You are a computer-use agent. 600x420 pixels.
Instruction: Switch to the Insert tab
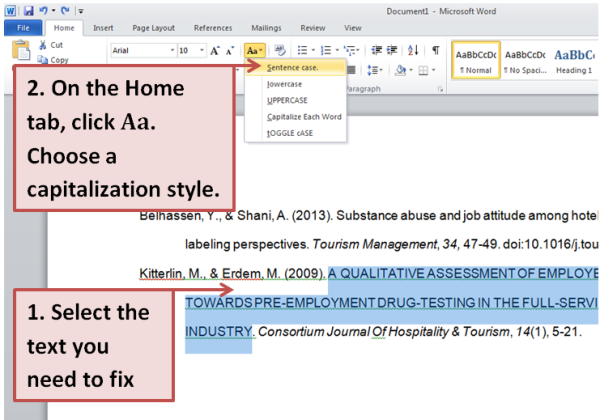103,28
